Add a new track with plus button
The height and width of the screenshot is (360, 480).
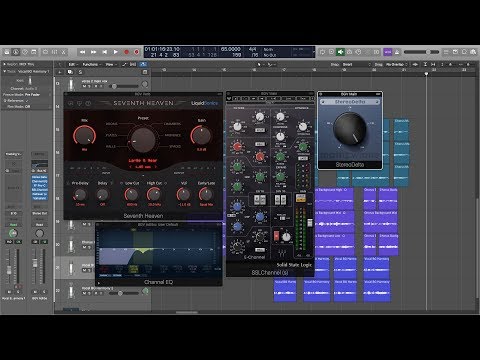pyautogui.click(x=60, y=72)
